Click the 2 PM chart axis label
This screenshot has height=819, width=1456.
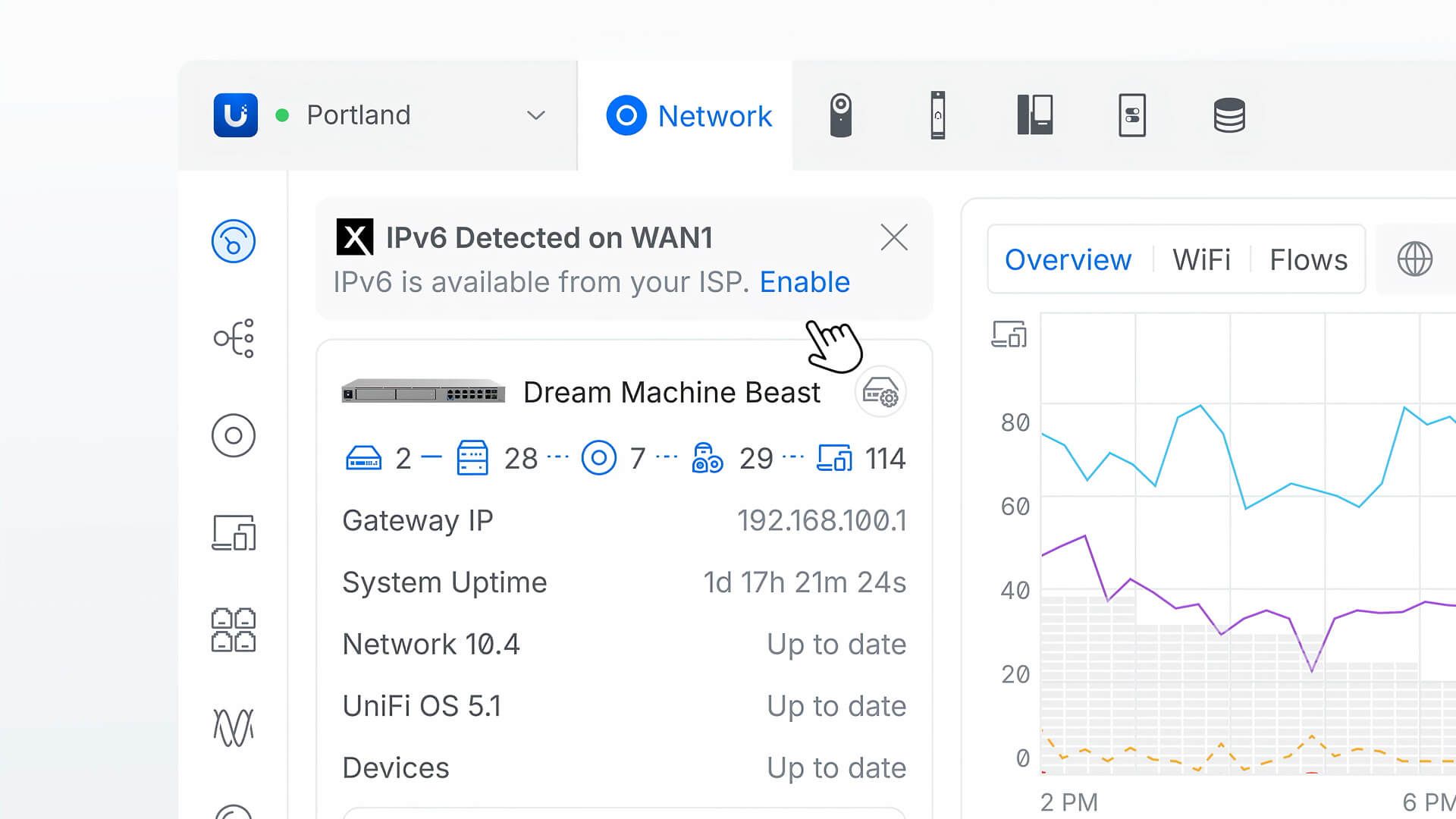(x=1068, y=802)
